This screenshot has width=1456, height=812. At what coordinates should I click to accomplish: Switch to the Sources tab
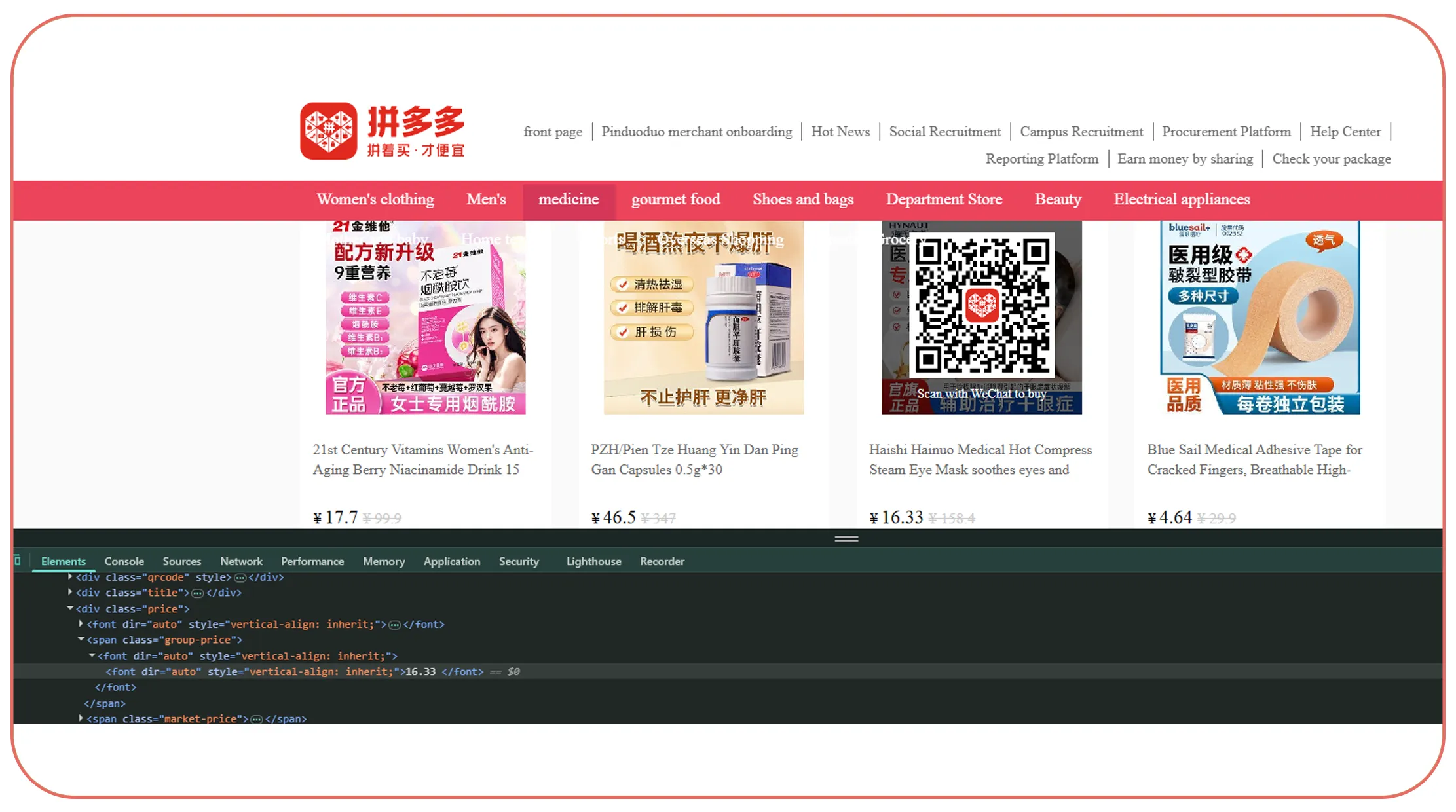pos(181,561)
